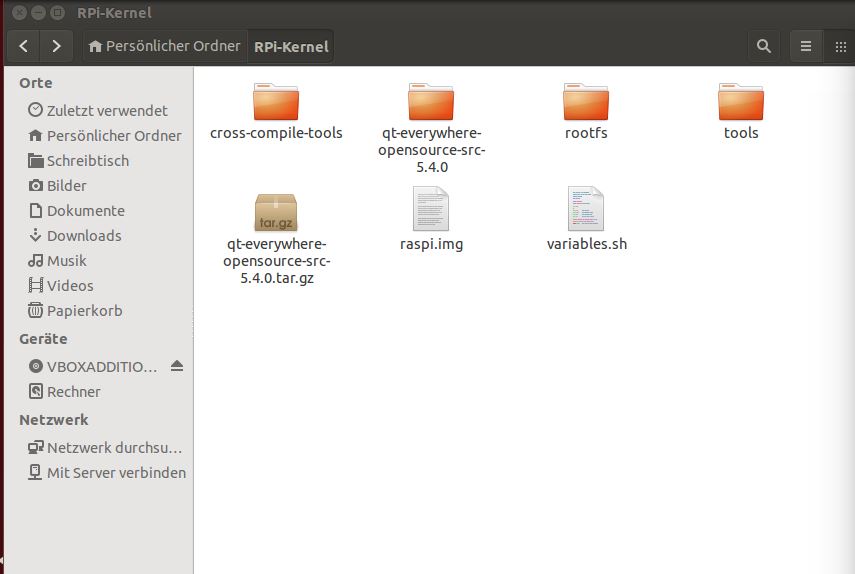Click qt-everywhere-opensource-src-5.4.0.tar.gz file name
The width and height of the screenshot is (855, 574).
(276, 261)
